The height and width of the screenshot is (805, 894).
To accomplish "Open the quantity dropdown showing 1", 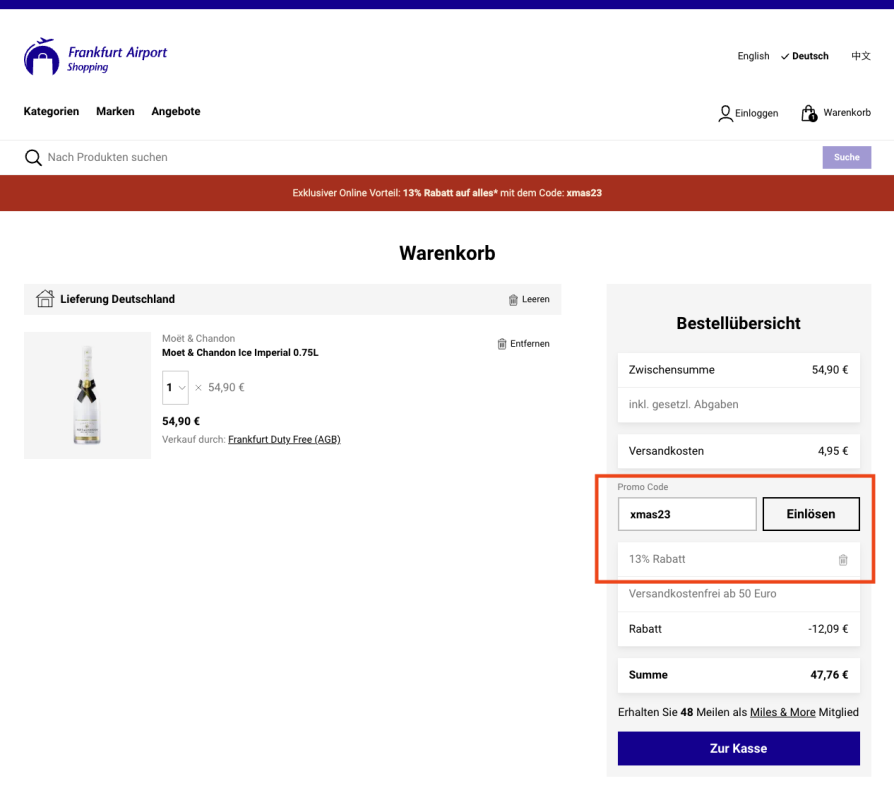I will point(175,388).
